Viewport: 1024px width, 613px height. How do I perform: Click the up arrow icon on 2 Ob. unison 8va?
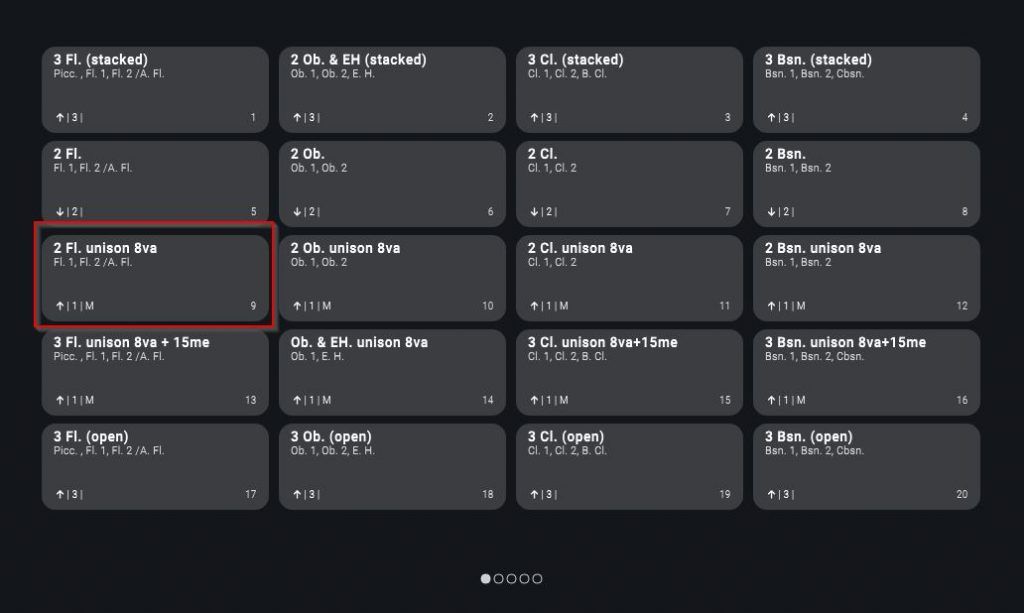click(297, 306)
